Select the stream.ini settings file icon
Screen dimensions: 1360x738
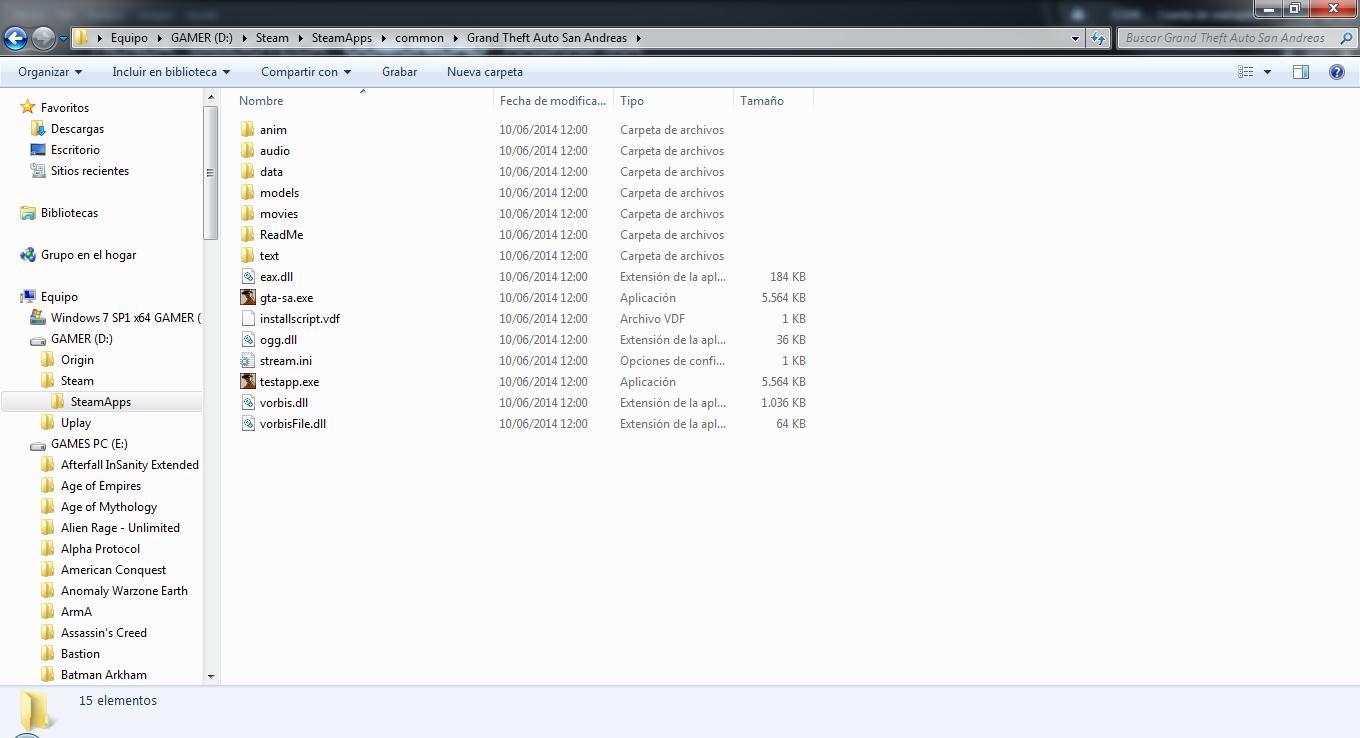[248, 361]
